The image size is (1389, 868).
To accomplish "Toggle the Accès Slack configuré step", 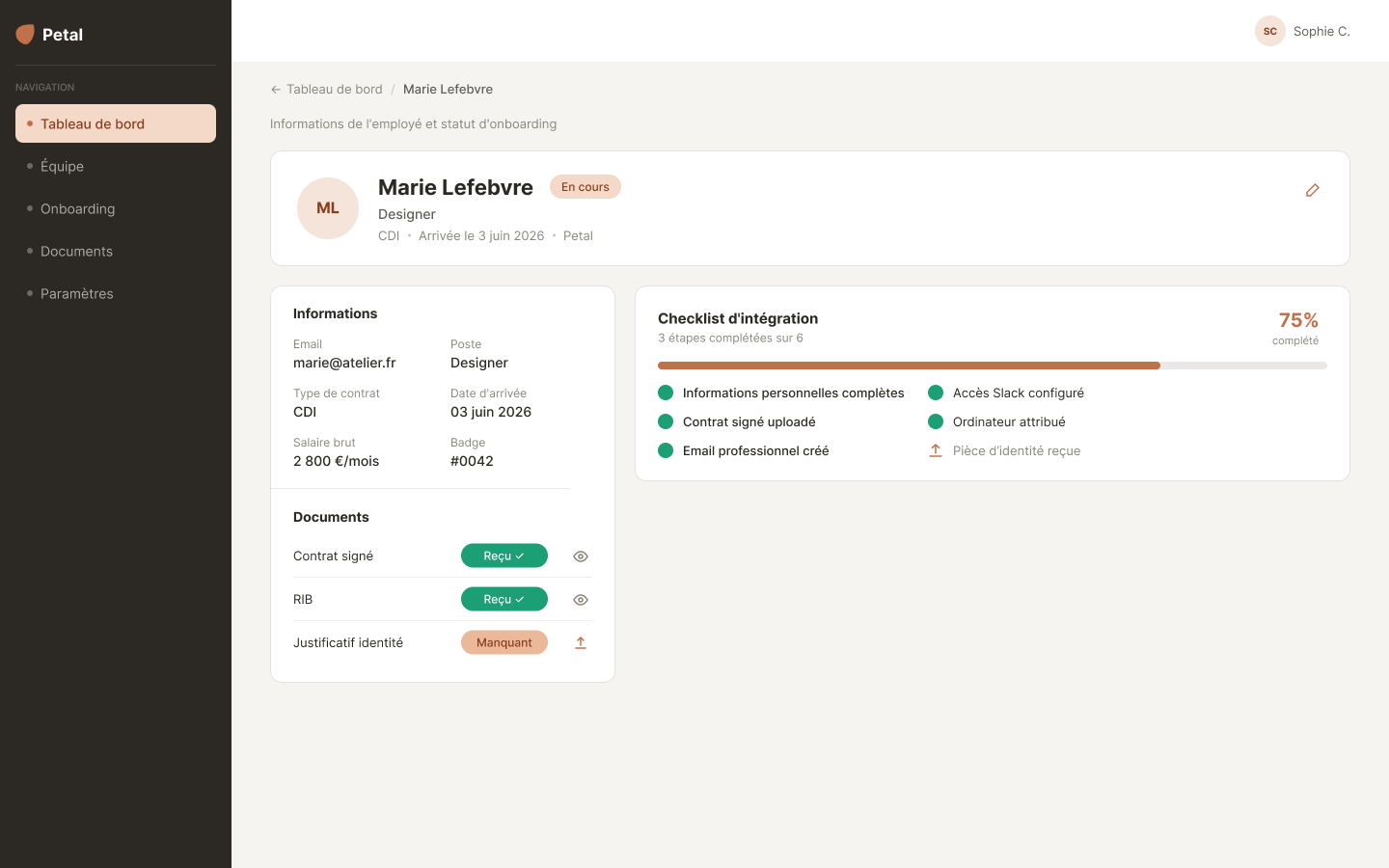I will [x=936, y=393].
